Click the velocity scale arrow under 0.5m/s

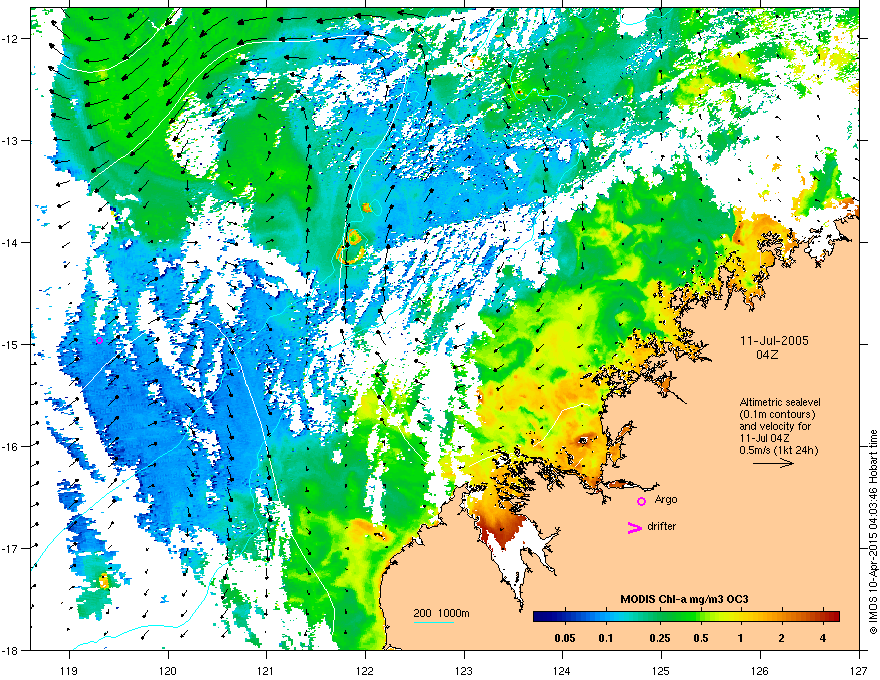click(x=773, y=463)
